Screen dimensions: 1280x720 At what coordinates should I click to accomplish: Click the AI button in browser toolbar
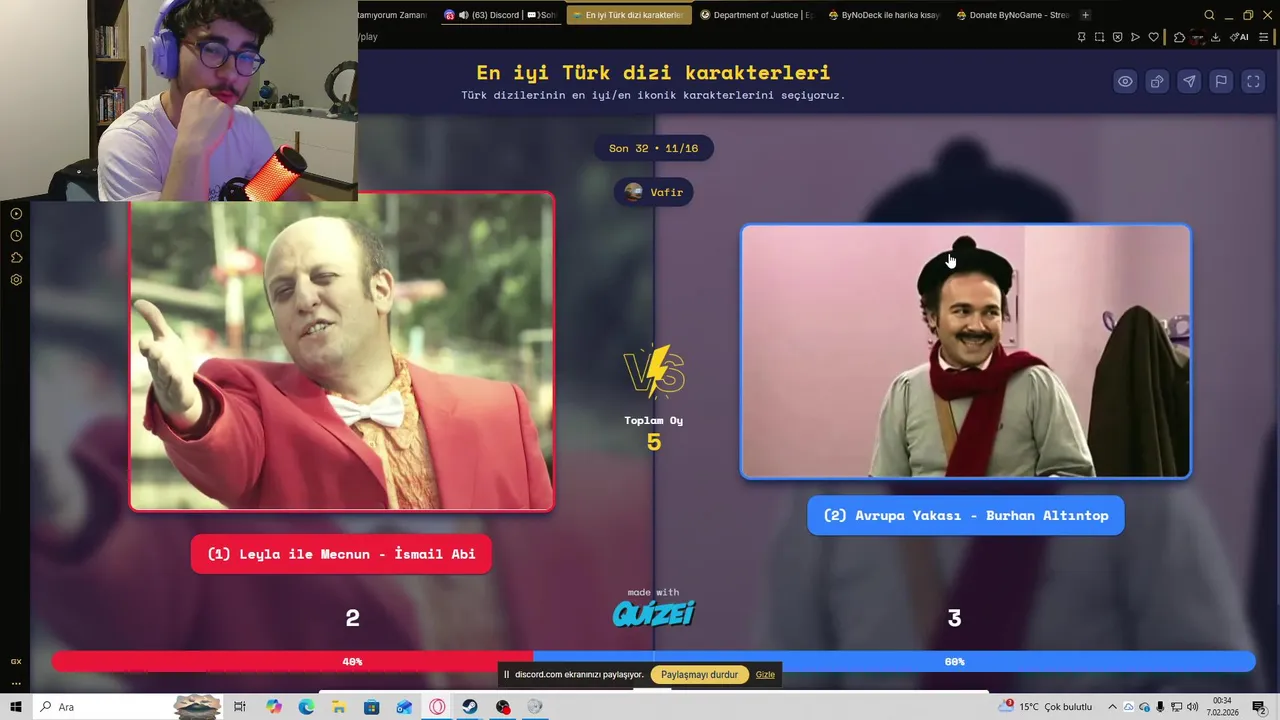[1239, 37]
